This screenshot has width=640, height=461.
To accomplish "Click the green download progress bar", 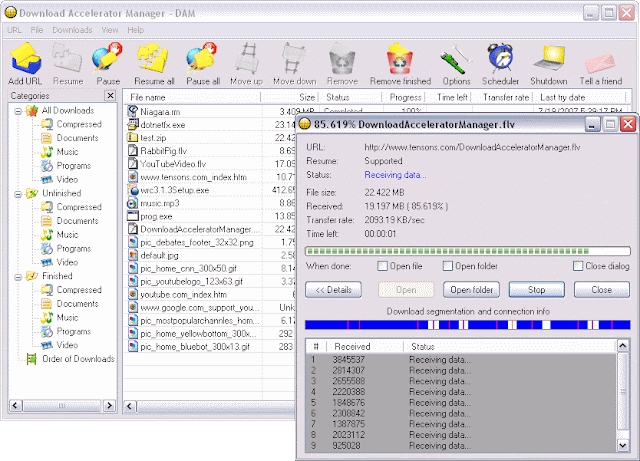I will tap(468, 251).
